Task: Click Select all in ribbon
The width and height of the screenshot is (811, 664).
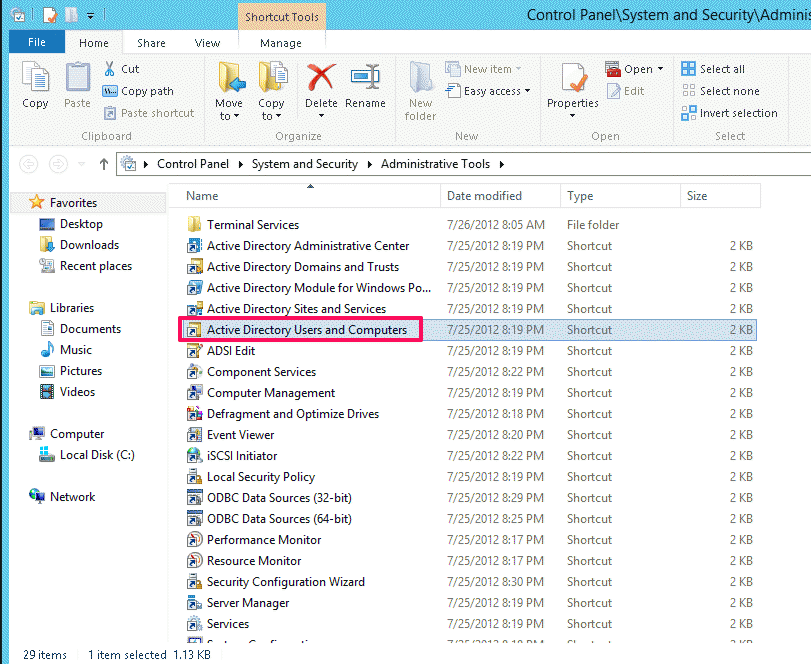Action: point(713,69)
